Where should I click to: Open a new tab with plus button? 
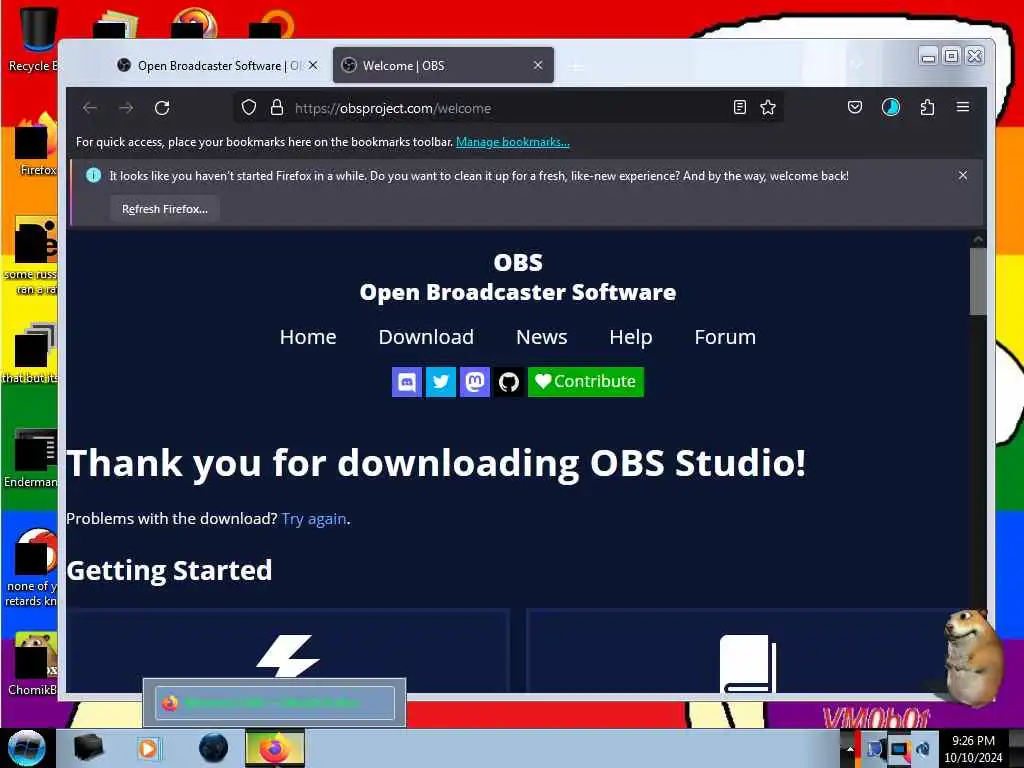pos(575,66)
